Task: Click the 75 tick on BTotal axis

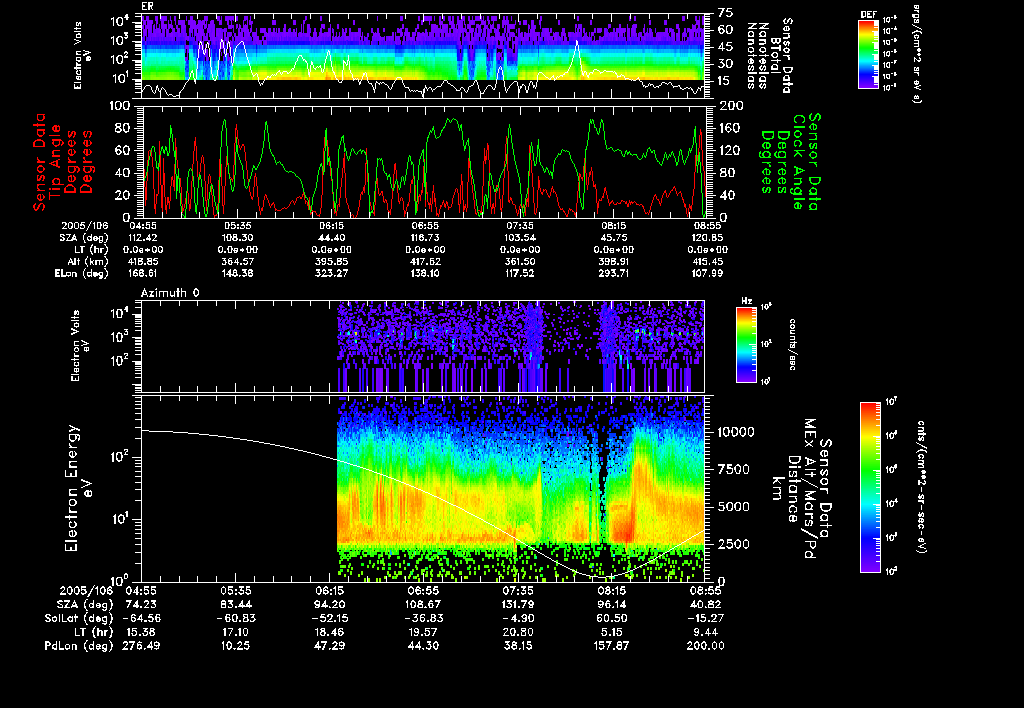Action: point(725,12)
